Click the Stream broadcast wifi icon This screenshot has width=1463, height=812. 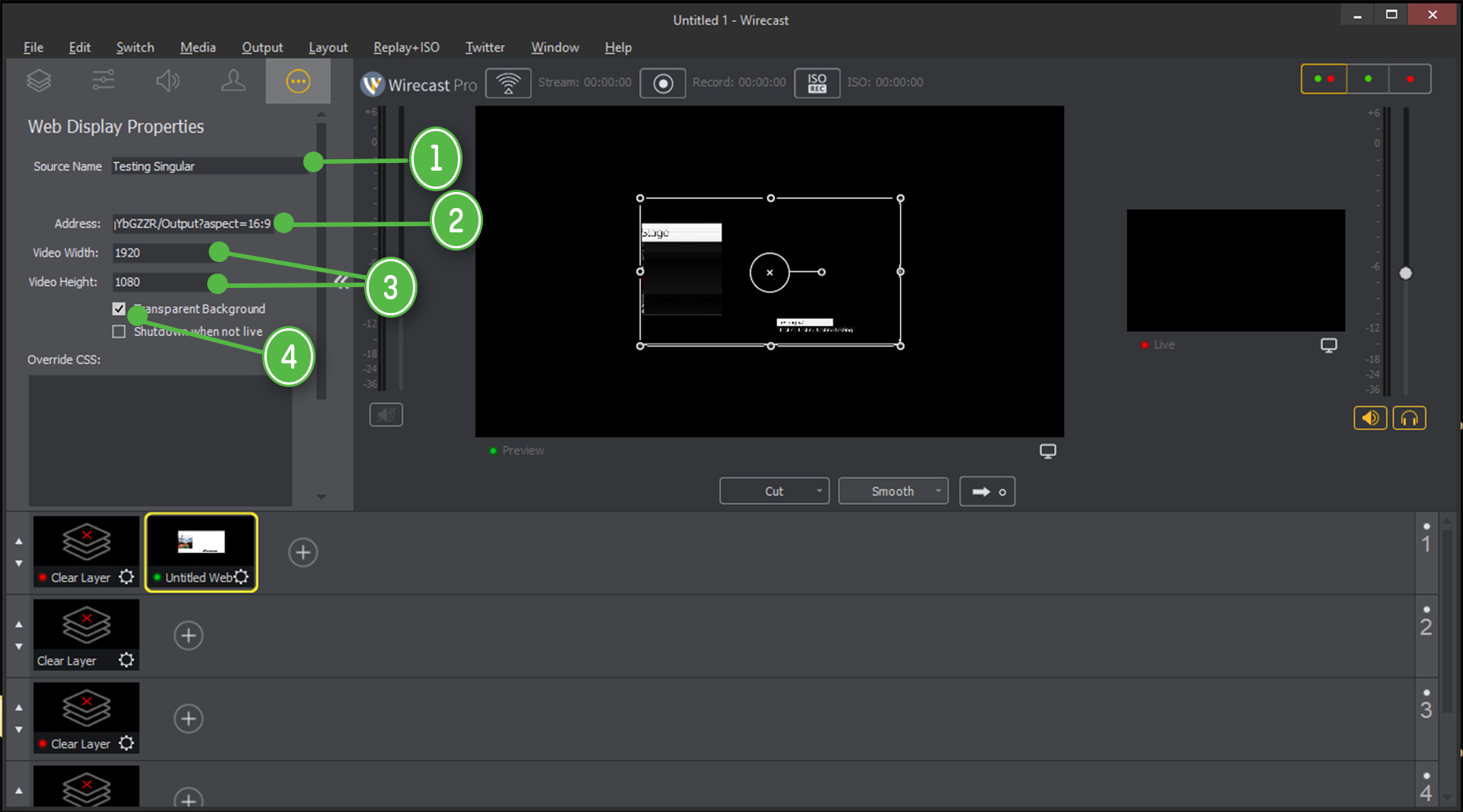[x=508, y=83]
